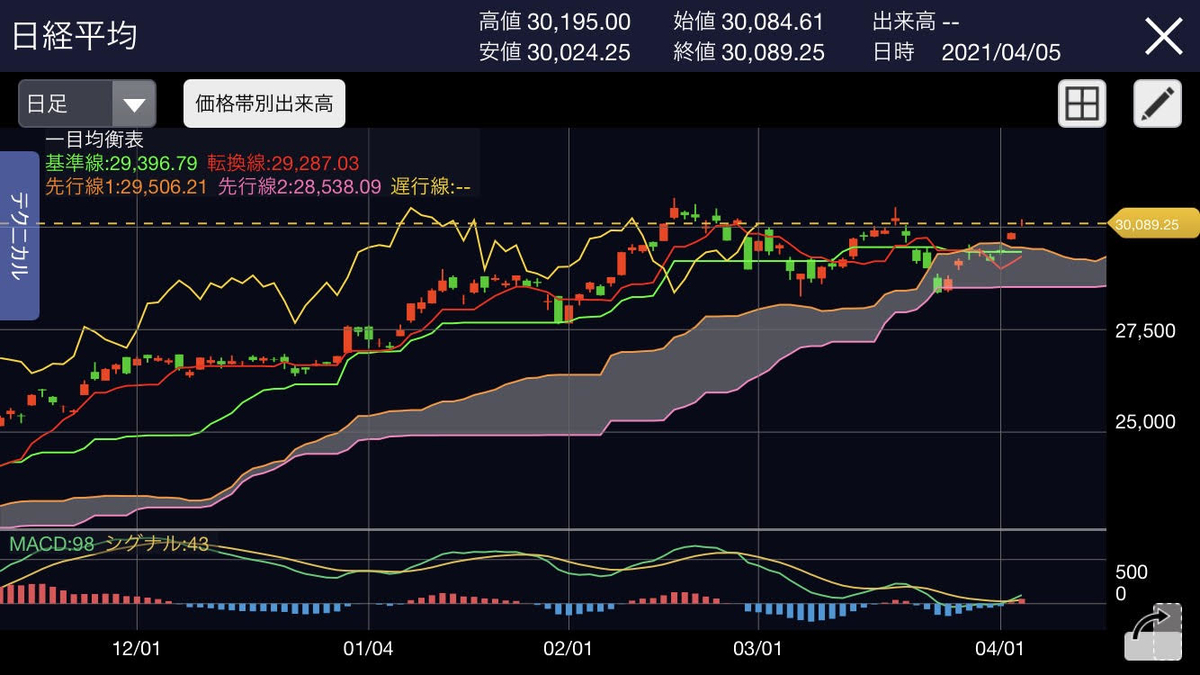Tap the 03/01 date axis label
1200x675 pixels.
point(757,649)
